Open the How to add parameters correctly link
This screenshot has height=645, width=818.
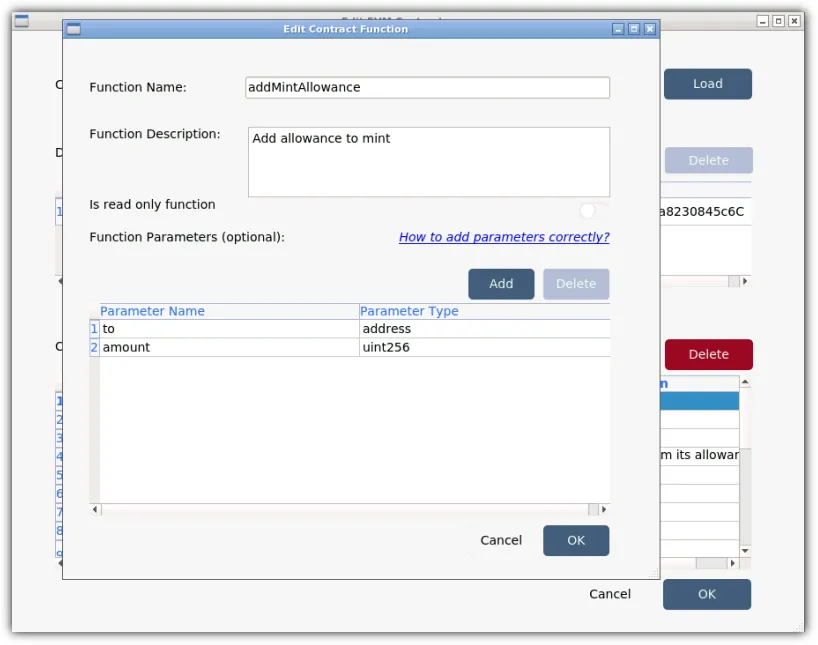pyautogui.click(x=504, y=237)
